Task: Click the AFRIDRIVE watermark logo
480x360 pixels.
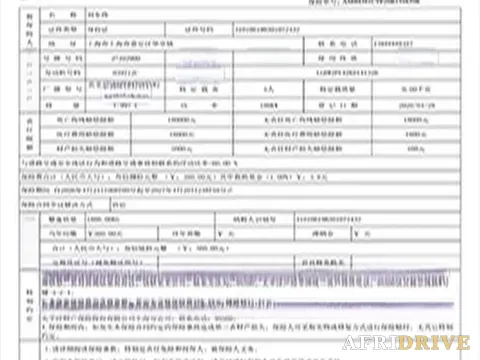Action: coord(406,342)
